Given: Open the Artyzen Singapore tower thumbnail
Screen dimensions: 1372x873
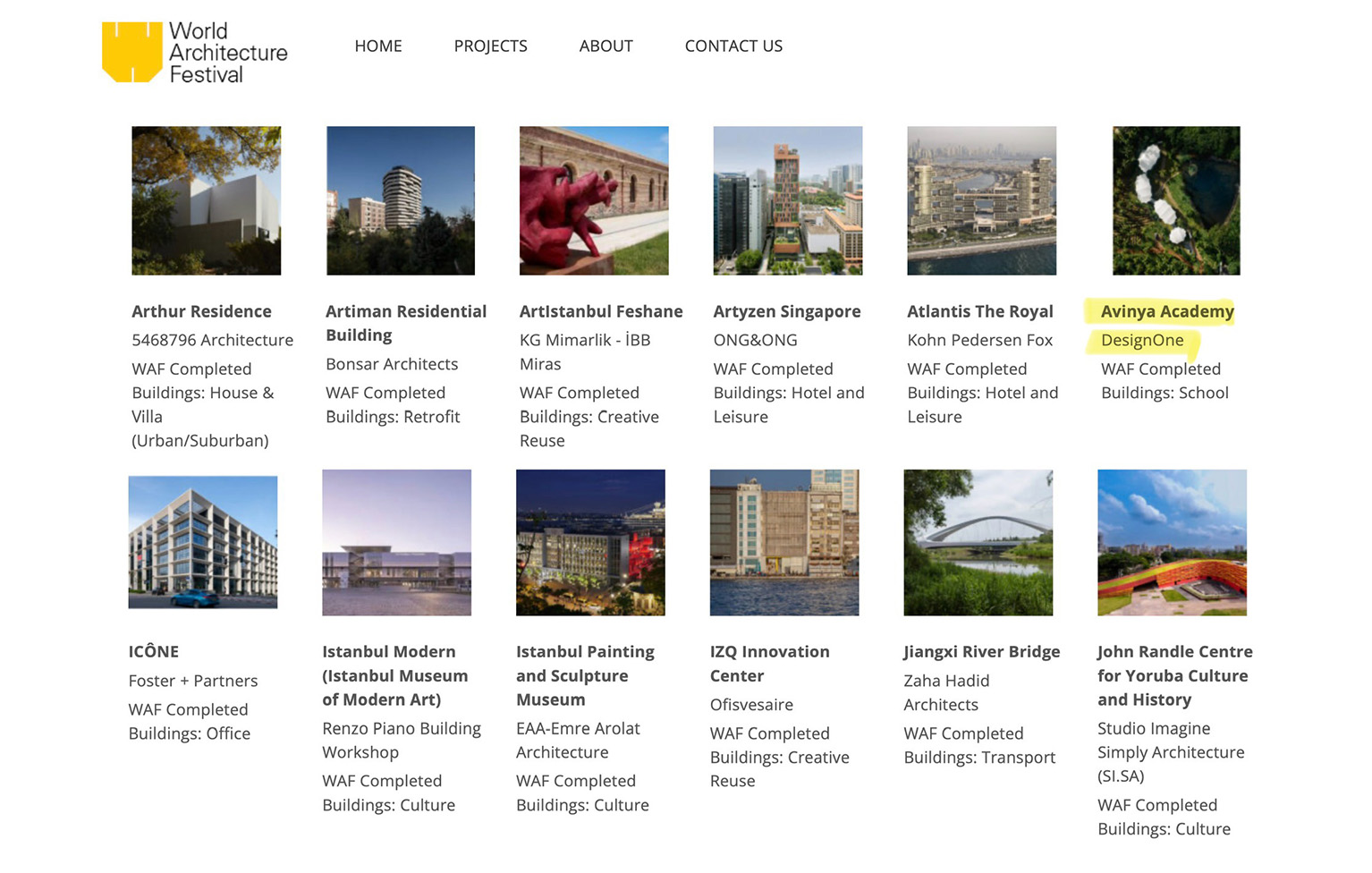Looking at the screenshot, I should click(787, 200).
